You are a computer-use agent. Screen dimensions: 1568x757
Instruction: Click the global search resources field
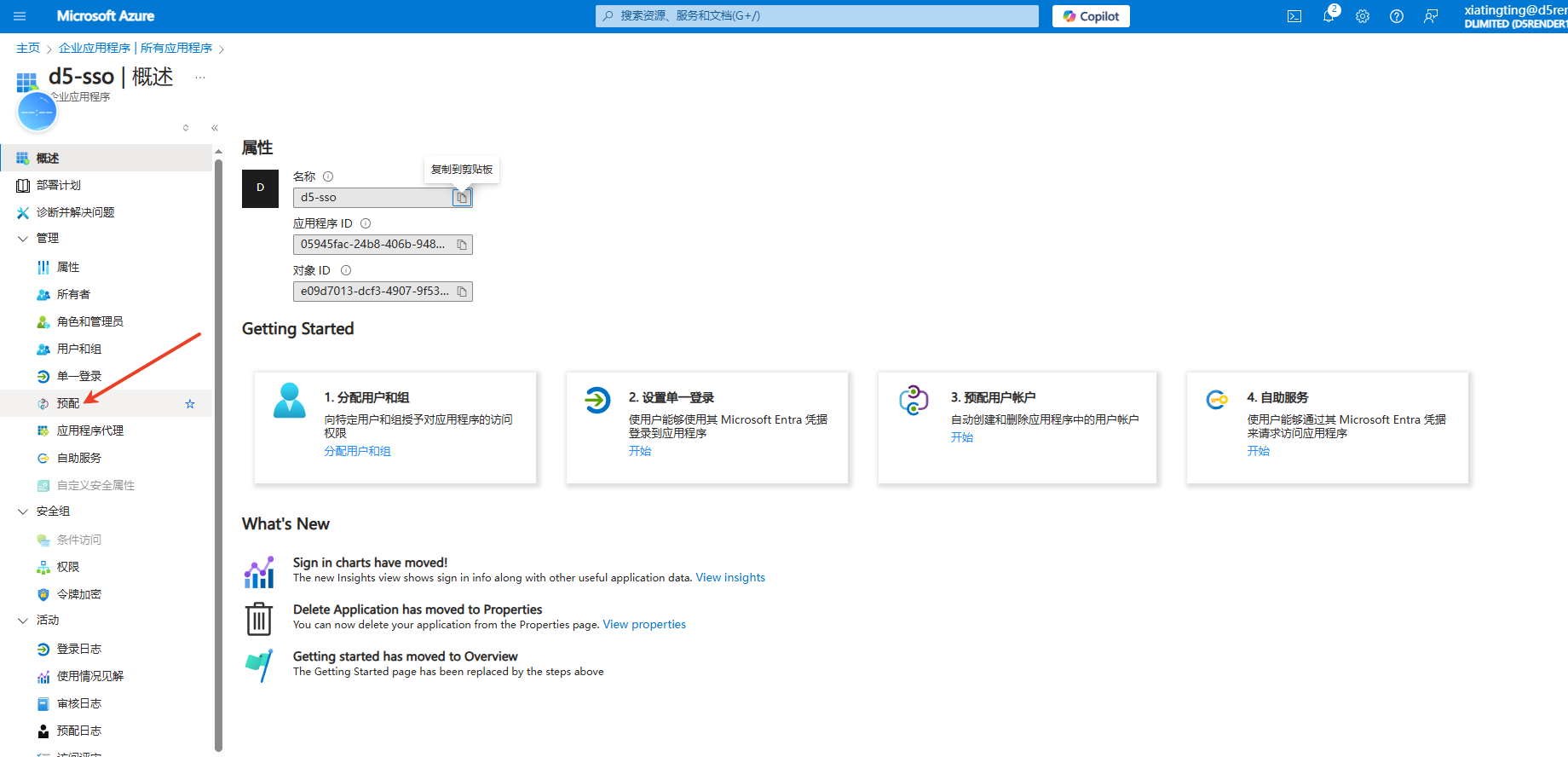click(816, 16)
